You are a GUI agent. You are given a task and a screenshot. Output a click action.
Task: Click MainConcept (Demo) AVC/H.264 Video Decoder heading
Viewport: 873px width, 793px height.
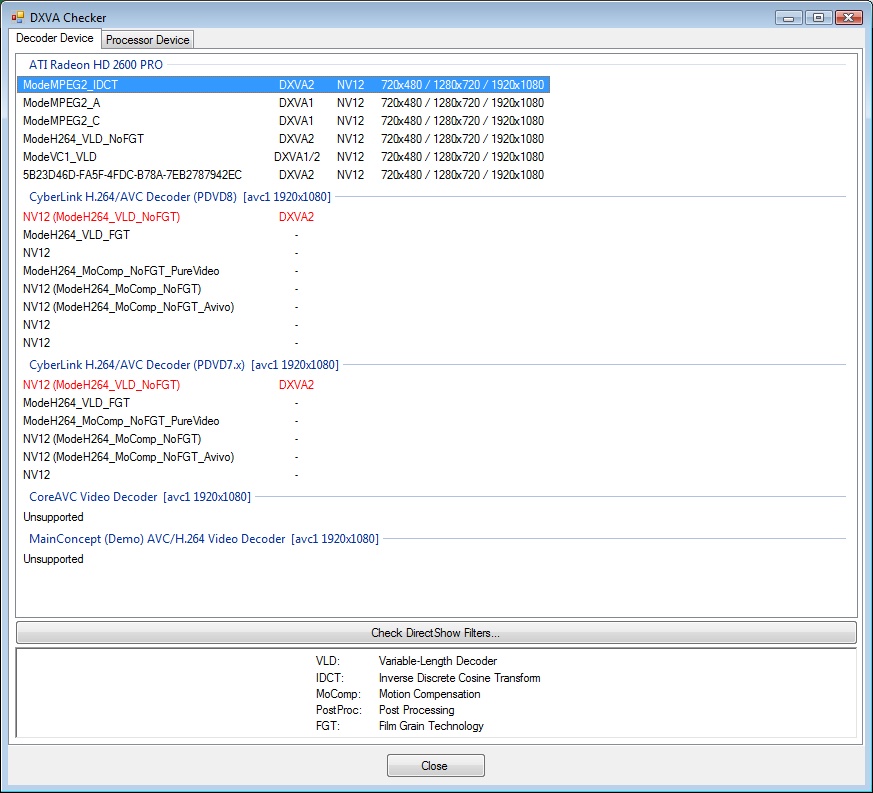click(204, 539)
